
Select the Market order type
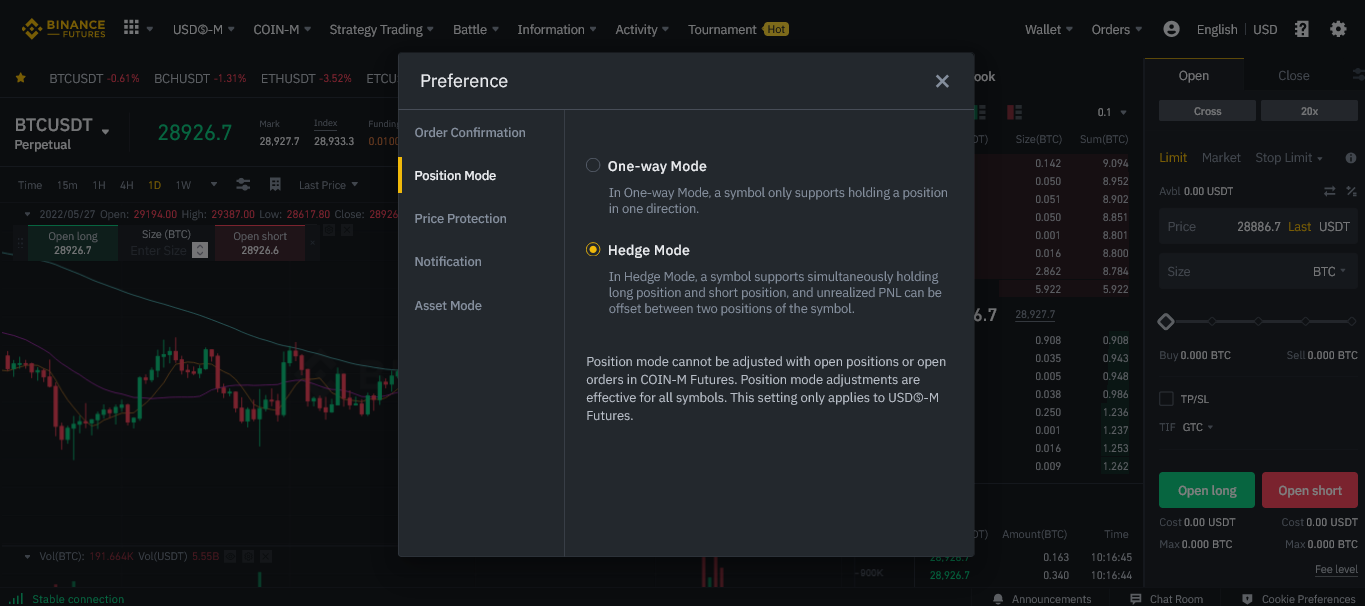1221,158
